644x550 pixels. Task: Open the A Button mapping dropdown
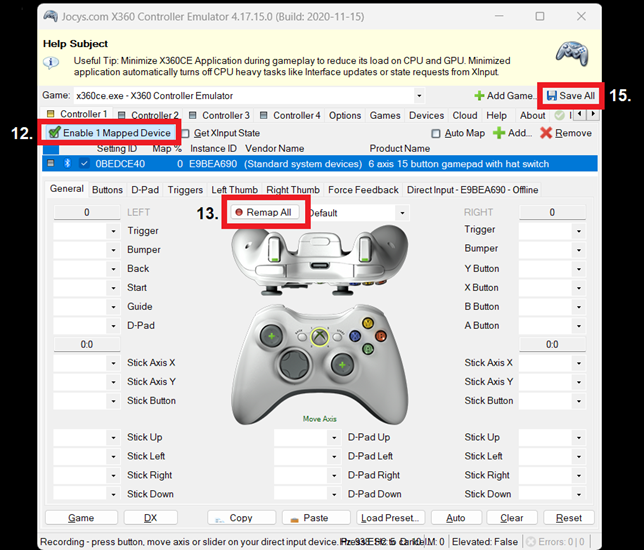tap(579, 326)
